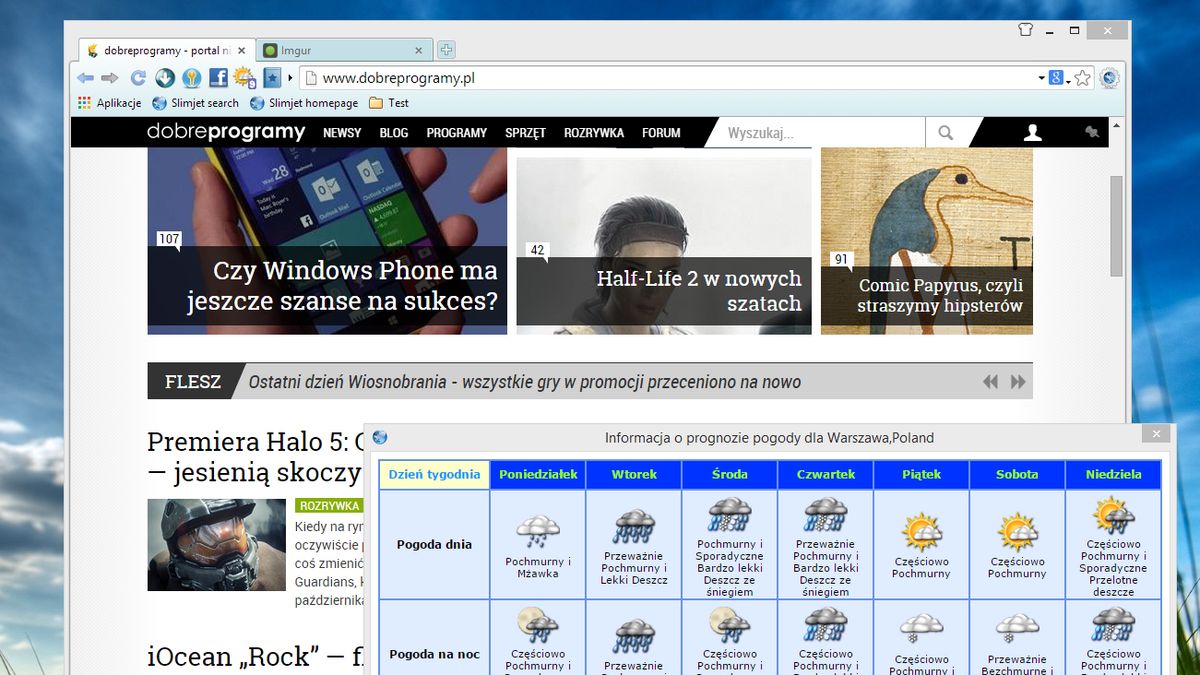The height and width of the screenshot is (675, 1200).
Task: Open the Windows Phone article tile
Action: pos(327,241)
